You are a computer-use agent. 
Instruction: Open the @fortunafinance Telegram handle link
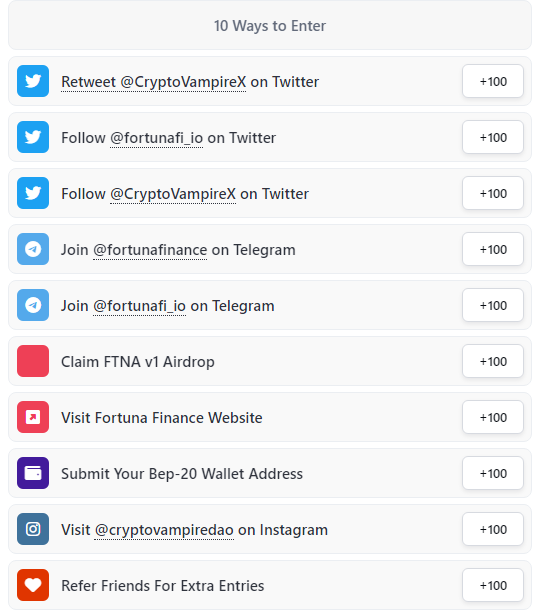(150, 250)
